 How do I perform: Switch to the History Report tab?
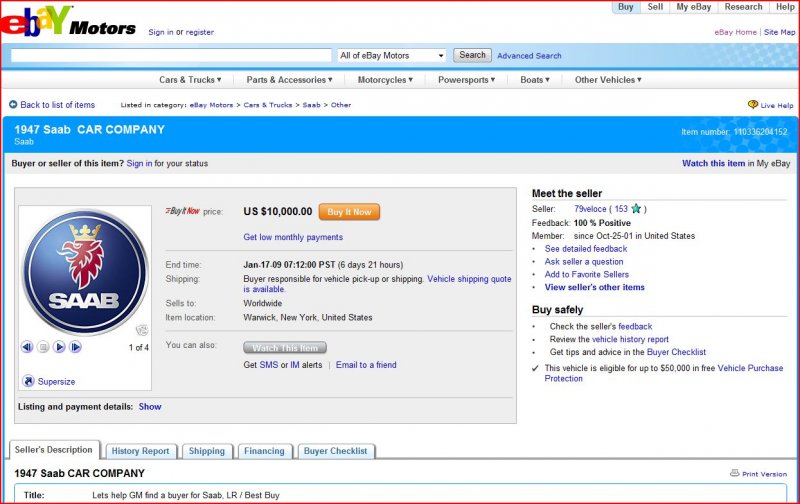141,451
